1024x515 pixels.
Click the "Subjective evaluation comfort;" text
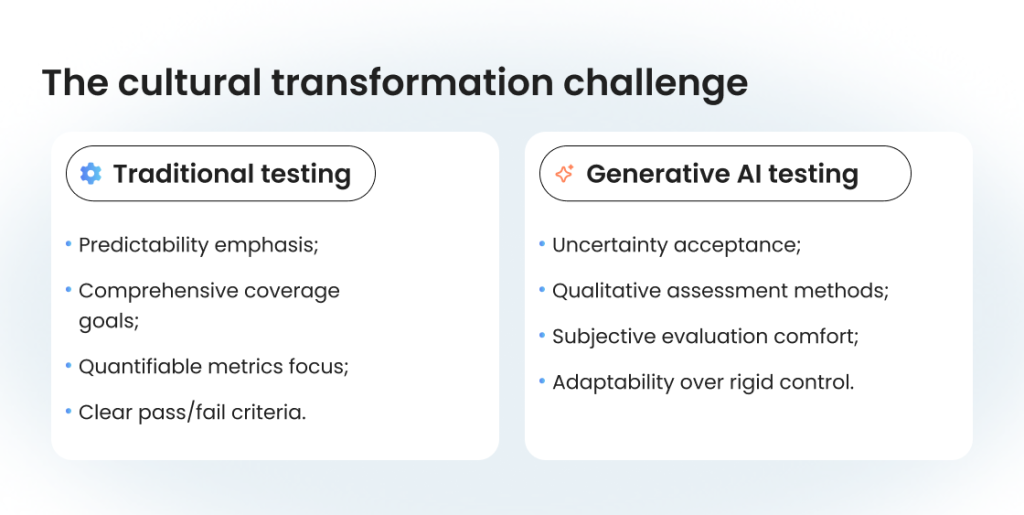(705, 337)
